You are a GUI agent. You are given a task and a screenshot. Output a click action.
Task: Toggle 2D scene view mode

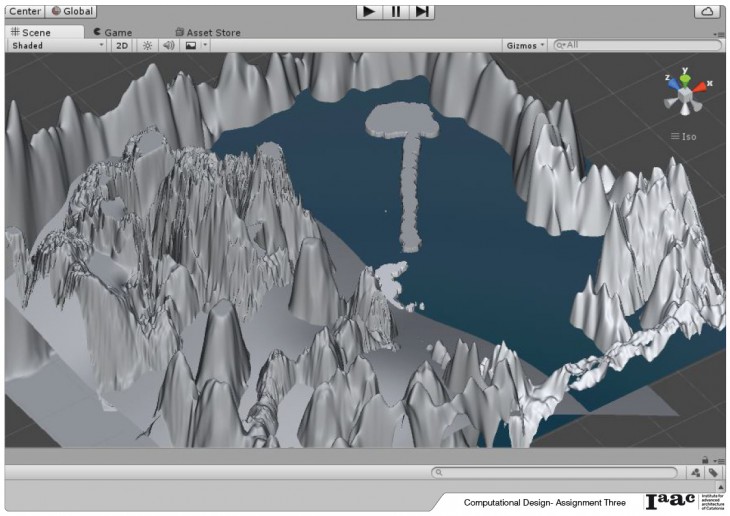121,45
